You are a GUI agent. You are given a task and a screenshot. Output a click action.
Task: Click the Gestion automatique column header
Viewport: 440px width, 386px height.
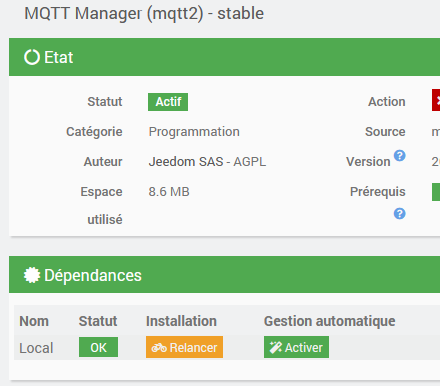point(330,321)
